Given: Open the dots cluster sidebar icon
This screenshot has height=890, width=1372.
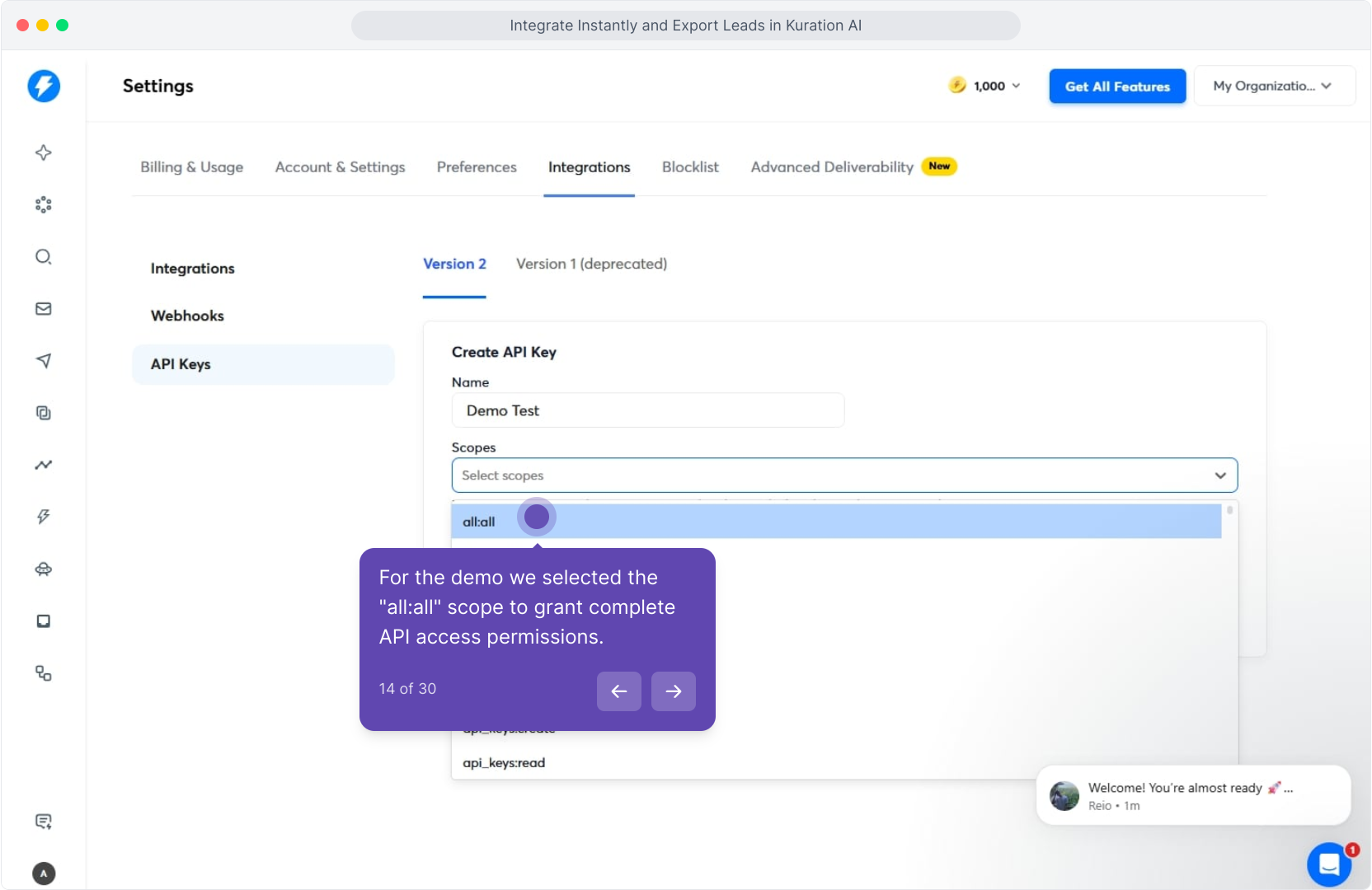Looking at the screenshot, I should [x=44, y=204].
